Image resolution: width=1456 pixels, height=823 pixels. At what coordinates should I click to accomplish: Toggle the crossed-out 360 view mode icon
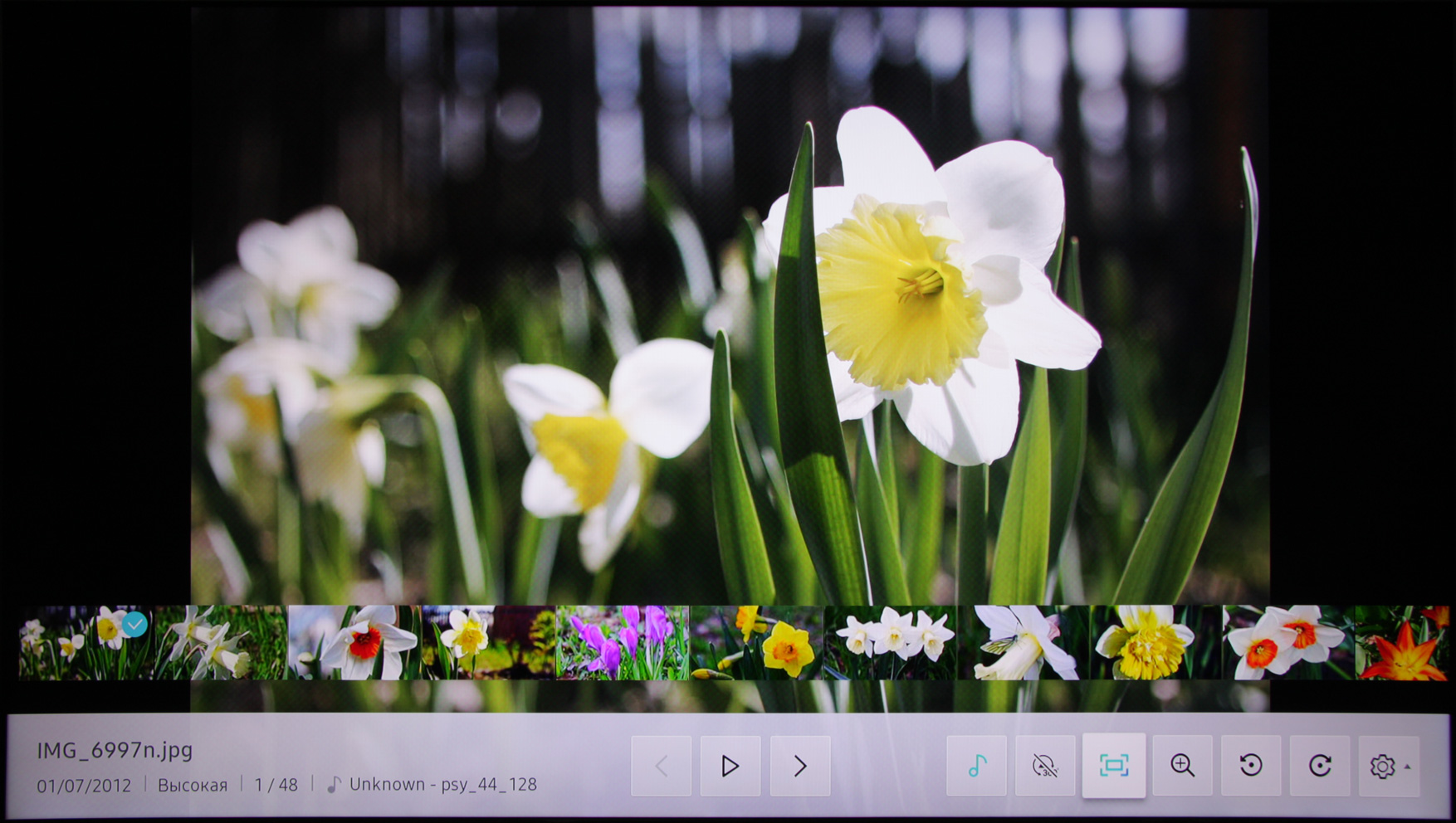coord(1045,766)
